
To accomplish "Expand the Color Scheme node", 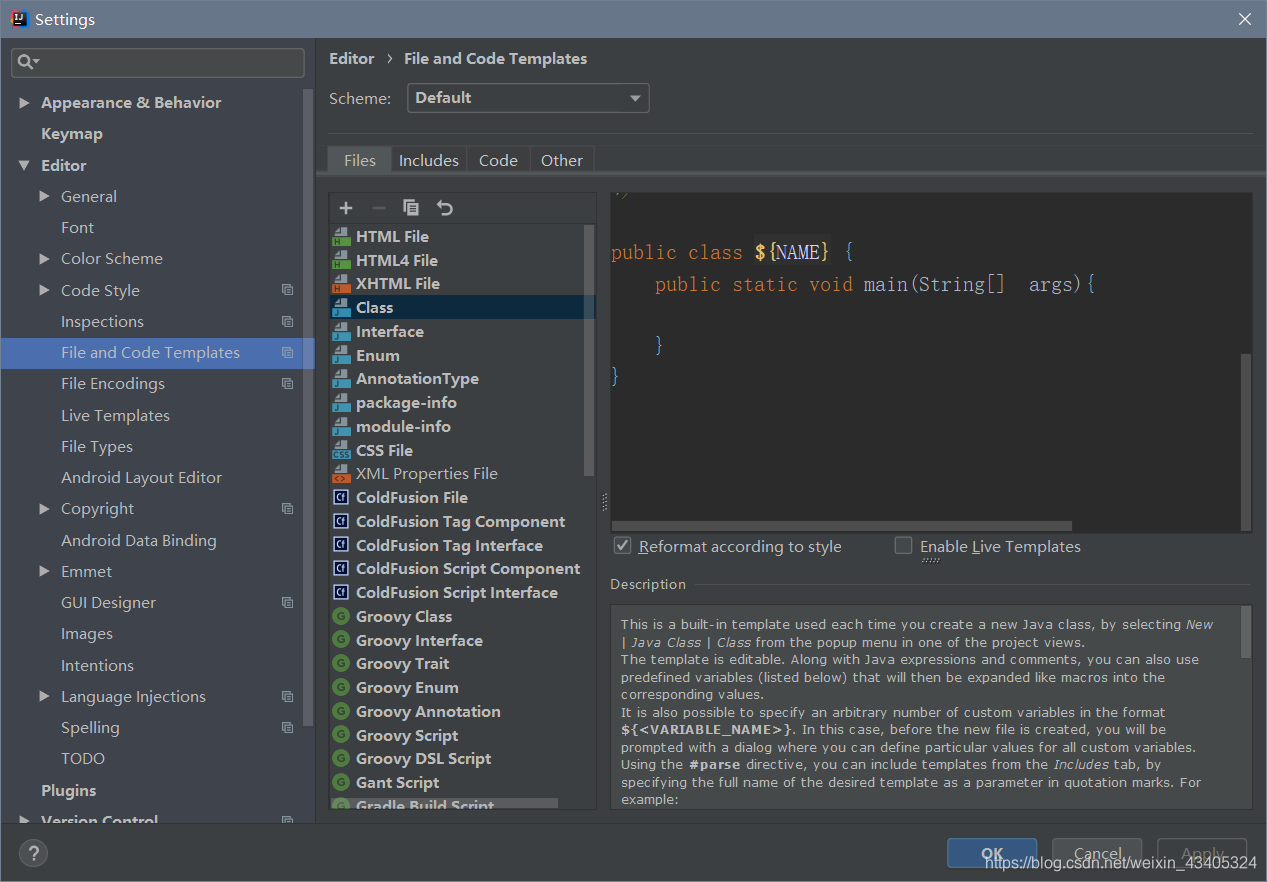I will 44,259.
